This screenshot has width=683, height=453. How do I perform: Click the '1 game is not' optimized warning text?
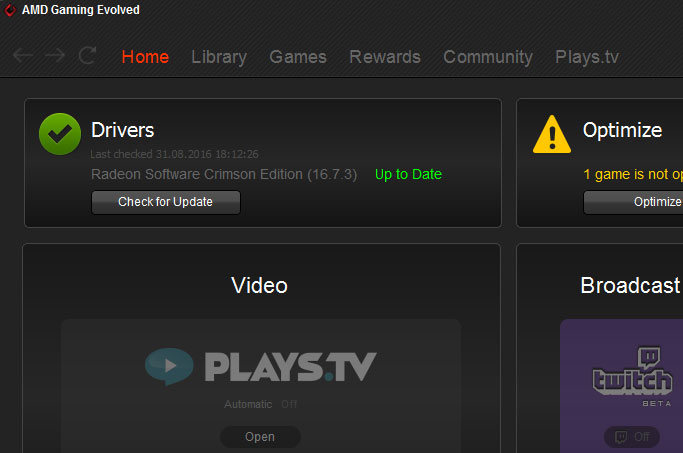point(633,174)
